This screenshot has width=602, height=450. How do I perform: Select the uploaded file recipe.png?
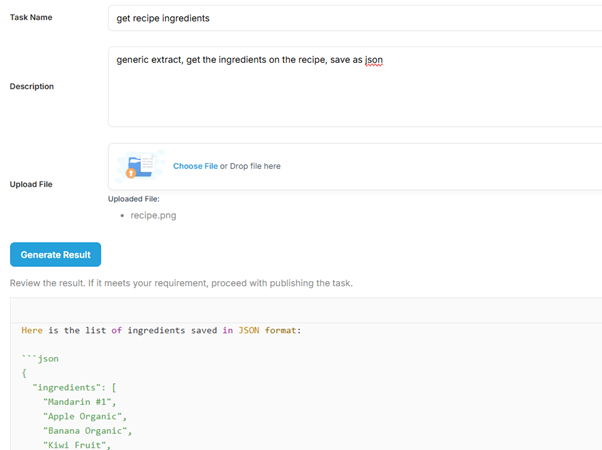pos(153,215)
